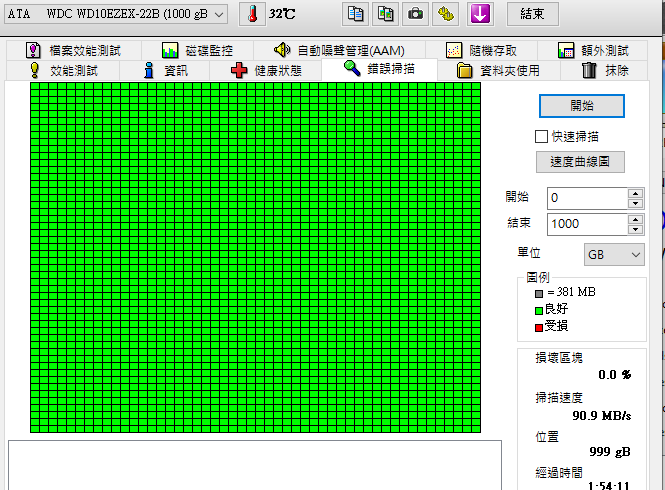Click the 結束 exit button
The image size is (665, 490).
pyautogui.click(x=532, y=14)
